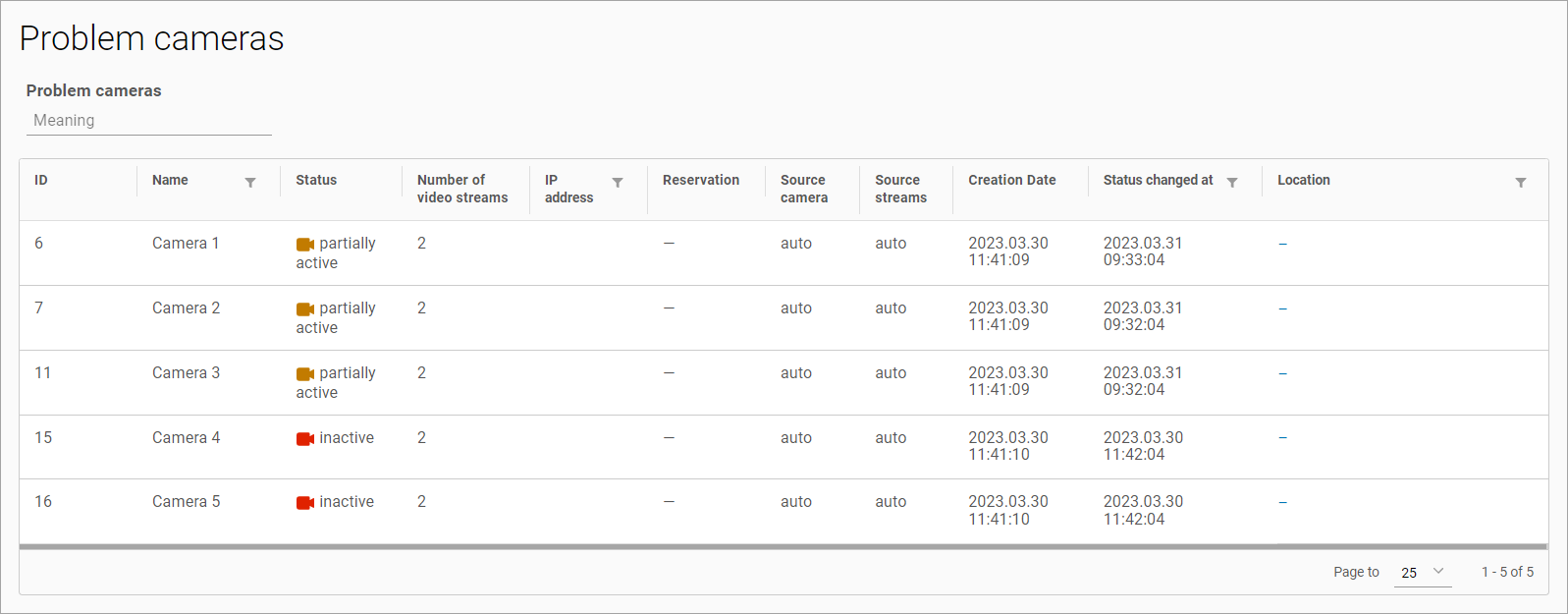Click the horizontal scrollbar below the table

point(783,546)
